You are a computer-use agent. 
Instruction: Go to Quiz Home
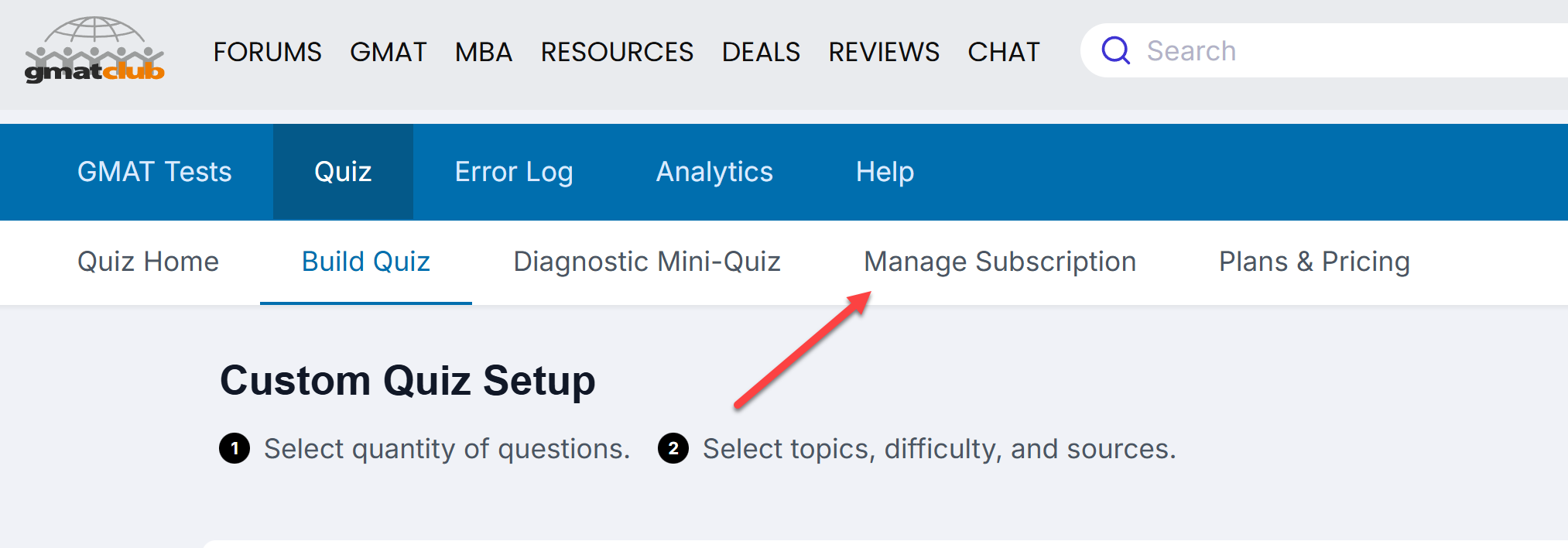pos(148,262)
